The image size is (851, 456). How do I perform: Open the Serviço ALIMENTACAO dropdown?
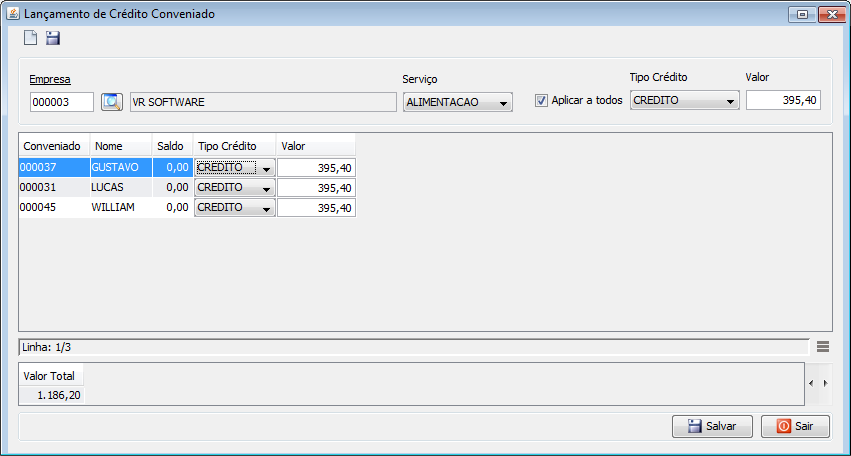click(458, 102)
